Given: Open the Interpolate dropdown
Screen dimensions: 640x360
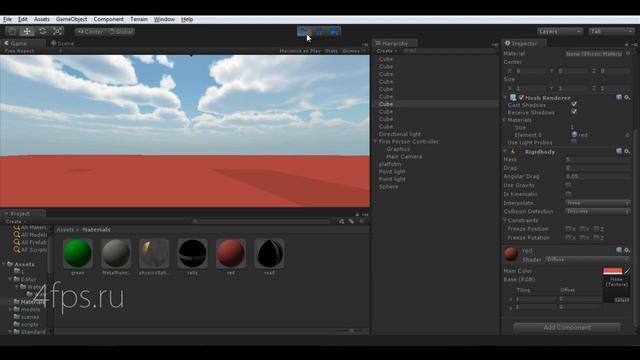Looking at the screenshot, I should (x=598, y=202).
